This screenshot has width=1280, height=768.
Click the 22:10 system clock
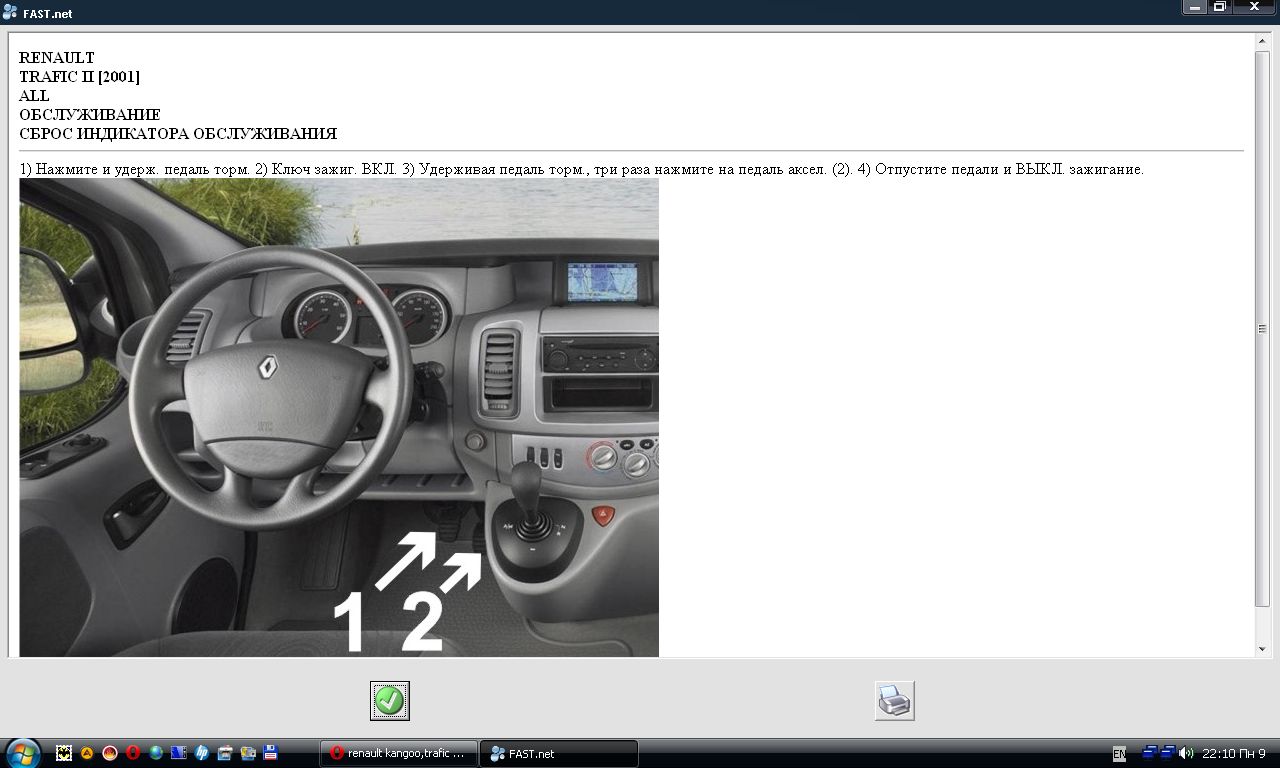coord(1234,754)
